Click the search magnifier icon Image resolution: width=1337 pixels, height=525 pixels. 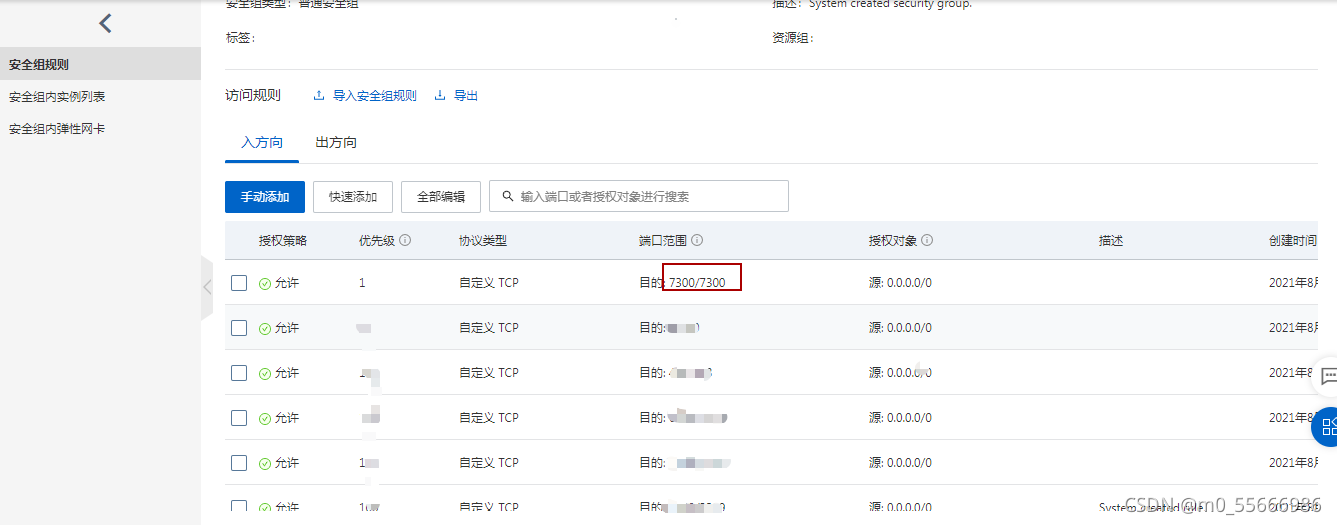coord(508,197)
